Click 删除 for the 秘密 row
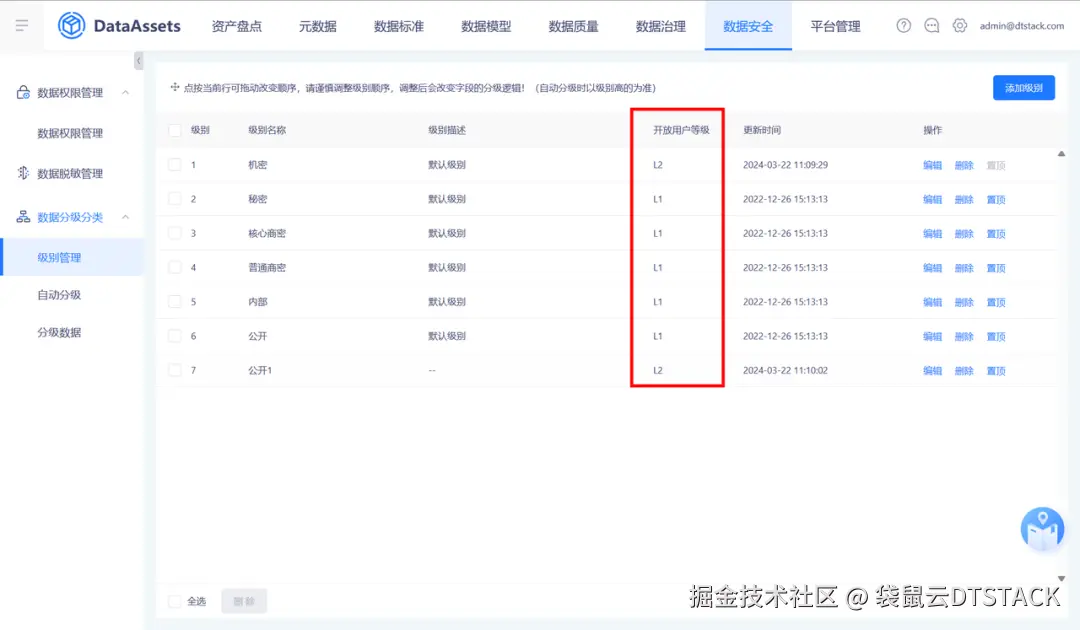 point(964,200)
